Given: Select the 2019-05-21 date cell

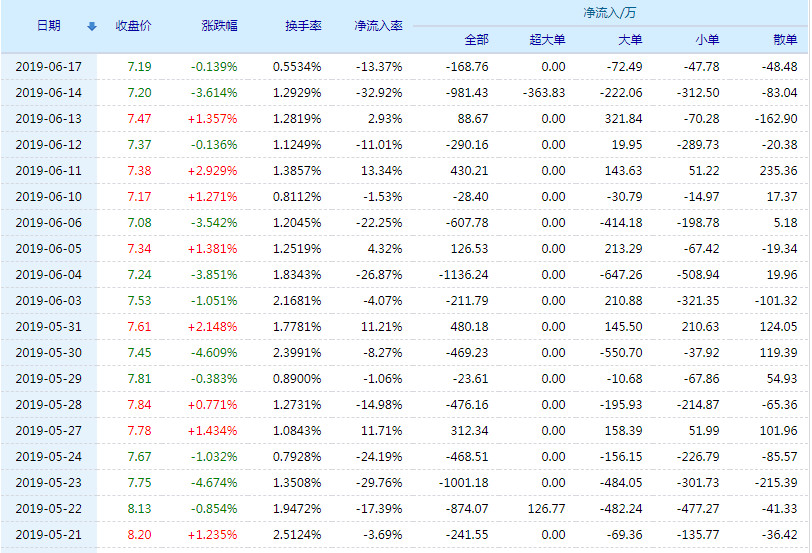Looking at the screenshot, I should point(49,534).
